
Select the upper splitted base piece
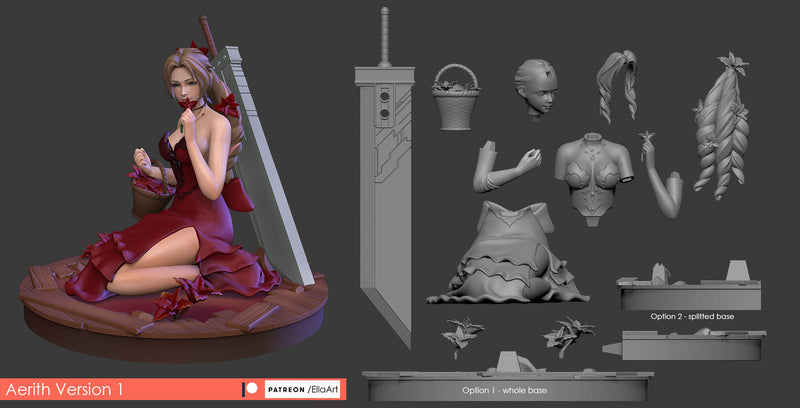(x=689, y=286)
